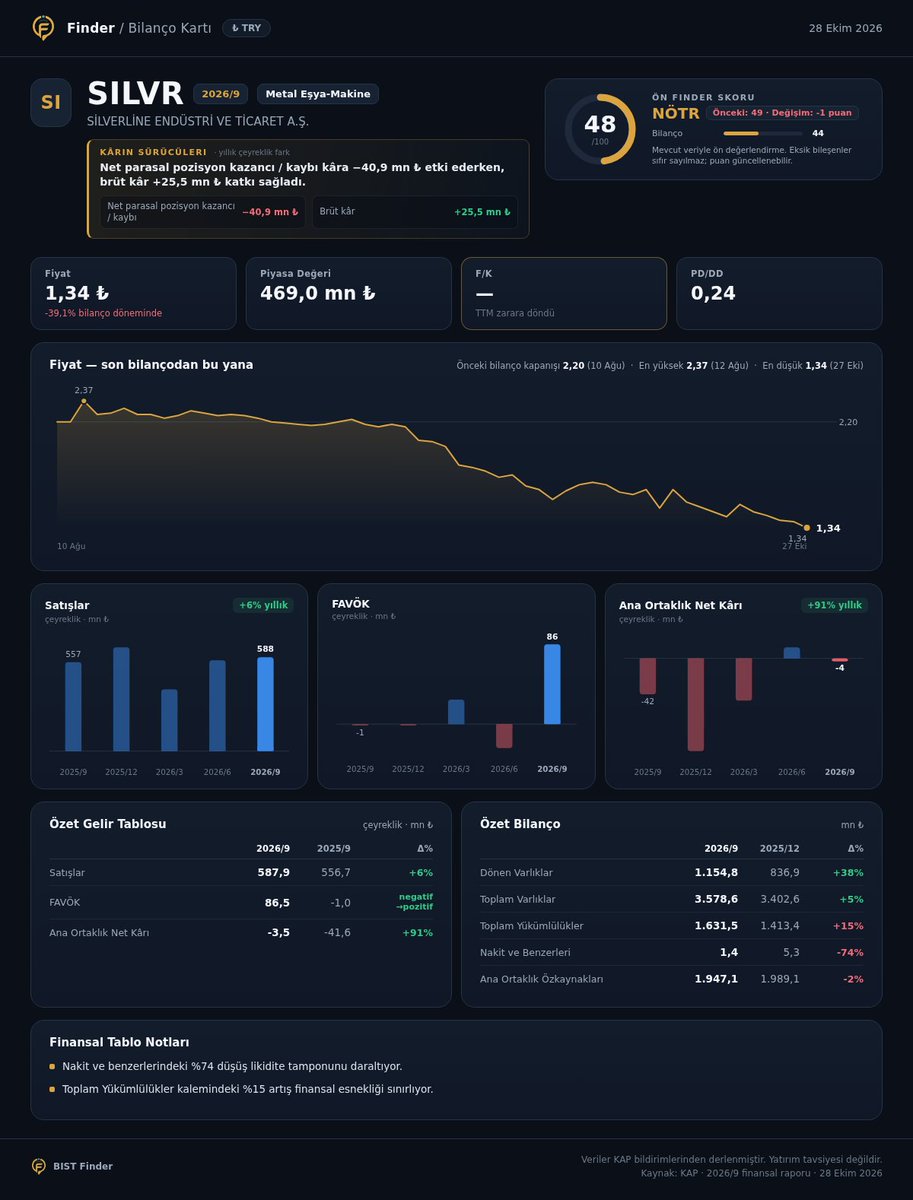Click the 2026/9 period badge
The image size is (913, 1200).
click(221, 94)
